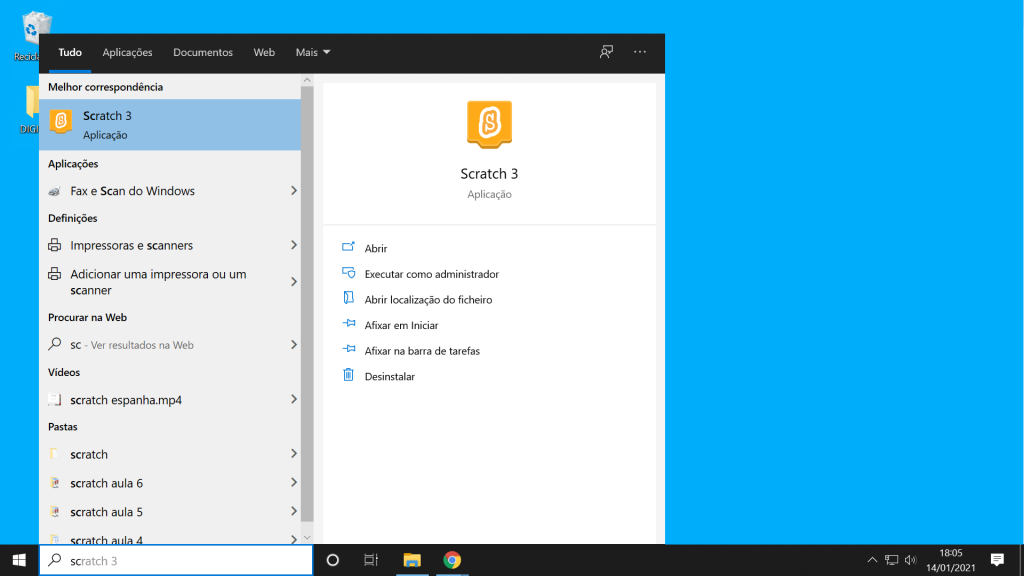The width and height of the screenshot is (1024, 576).
Task: Expand the web results arrow for sc
Action: (294, 344)
